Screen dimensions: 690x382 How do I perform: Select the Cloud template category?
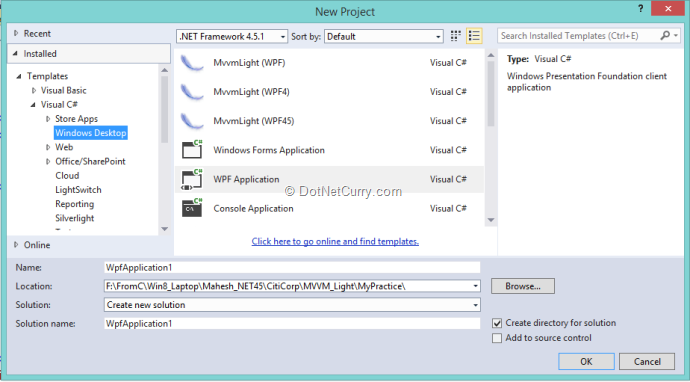click(x=67, y=176)
